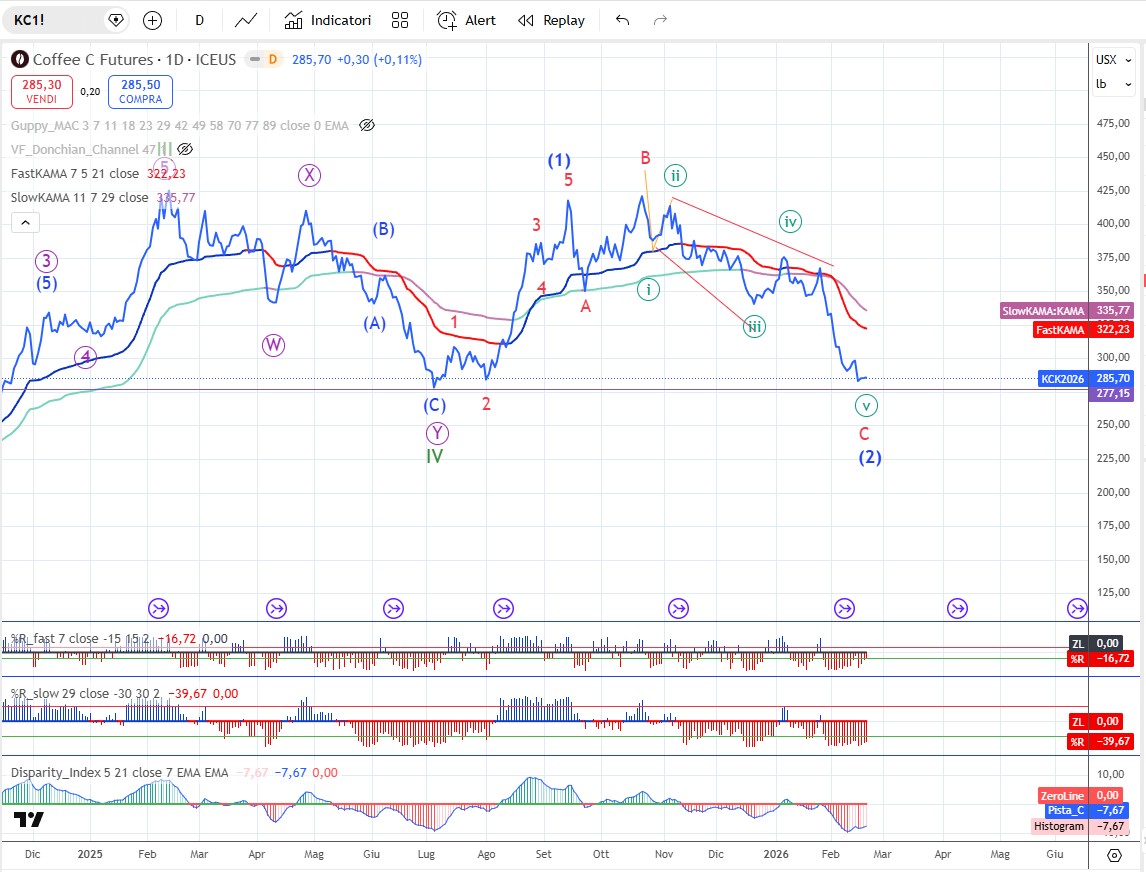The width and height of the screenshot is (1146, 872).
Task: Open the USX currency dropdown
Action: pyautogui.click(x=1111, y=60)
